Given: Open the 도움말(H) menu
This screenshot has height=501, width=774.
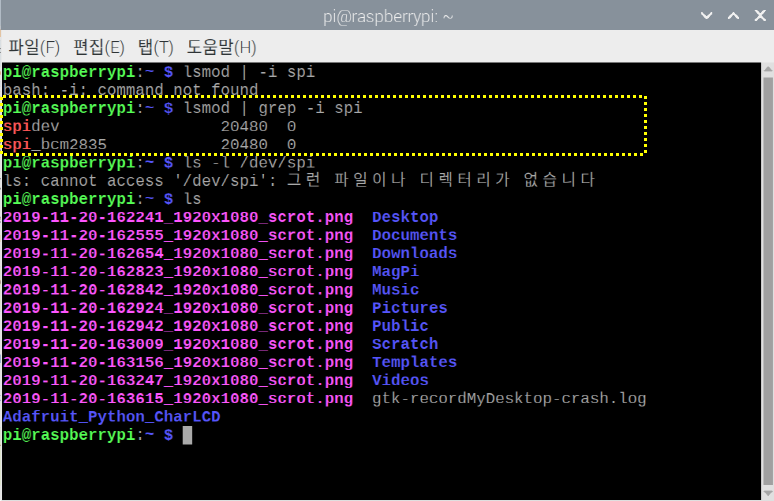Looking at the screenshot, I should tap(221, 47).
